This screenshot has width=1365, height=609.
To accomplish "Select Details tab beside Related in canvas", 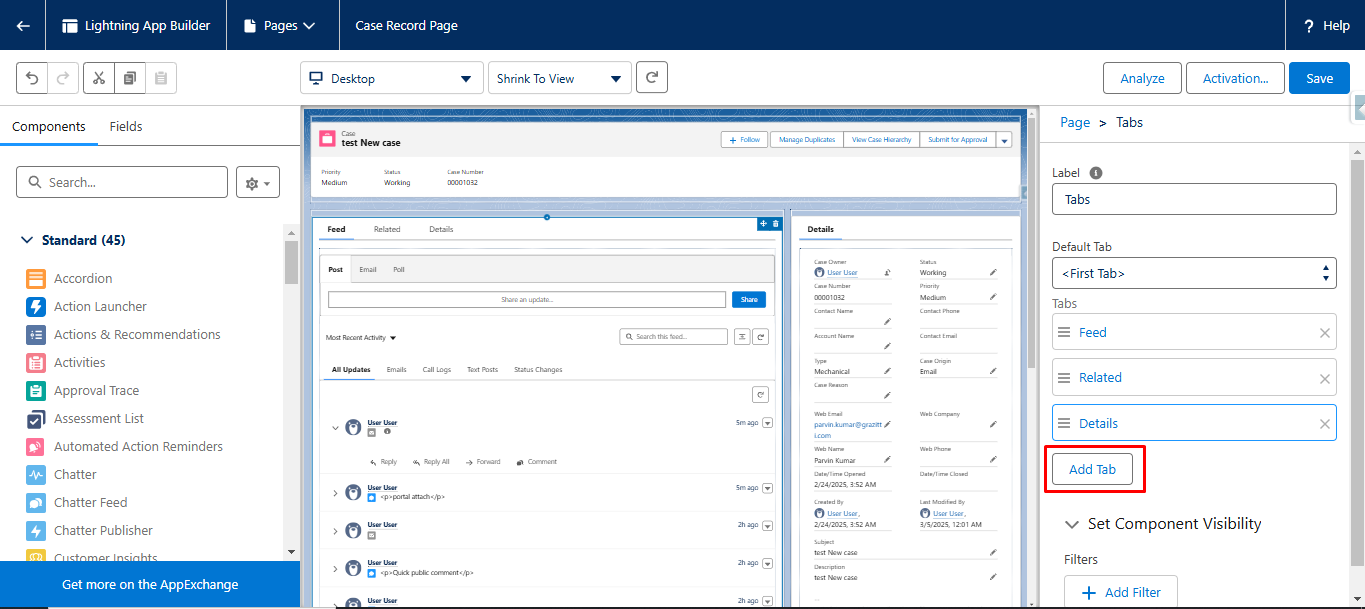I will pos(441,229).
